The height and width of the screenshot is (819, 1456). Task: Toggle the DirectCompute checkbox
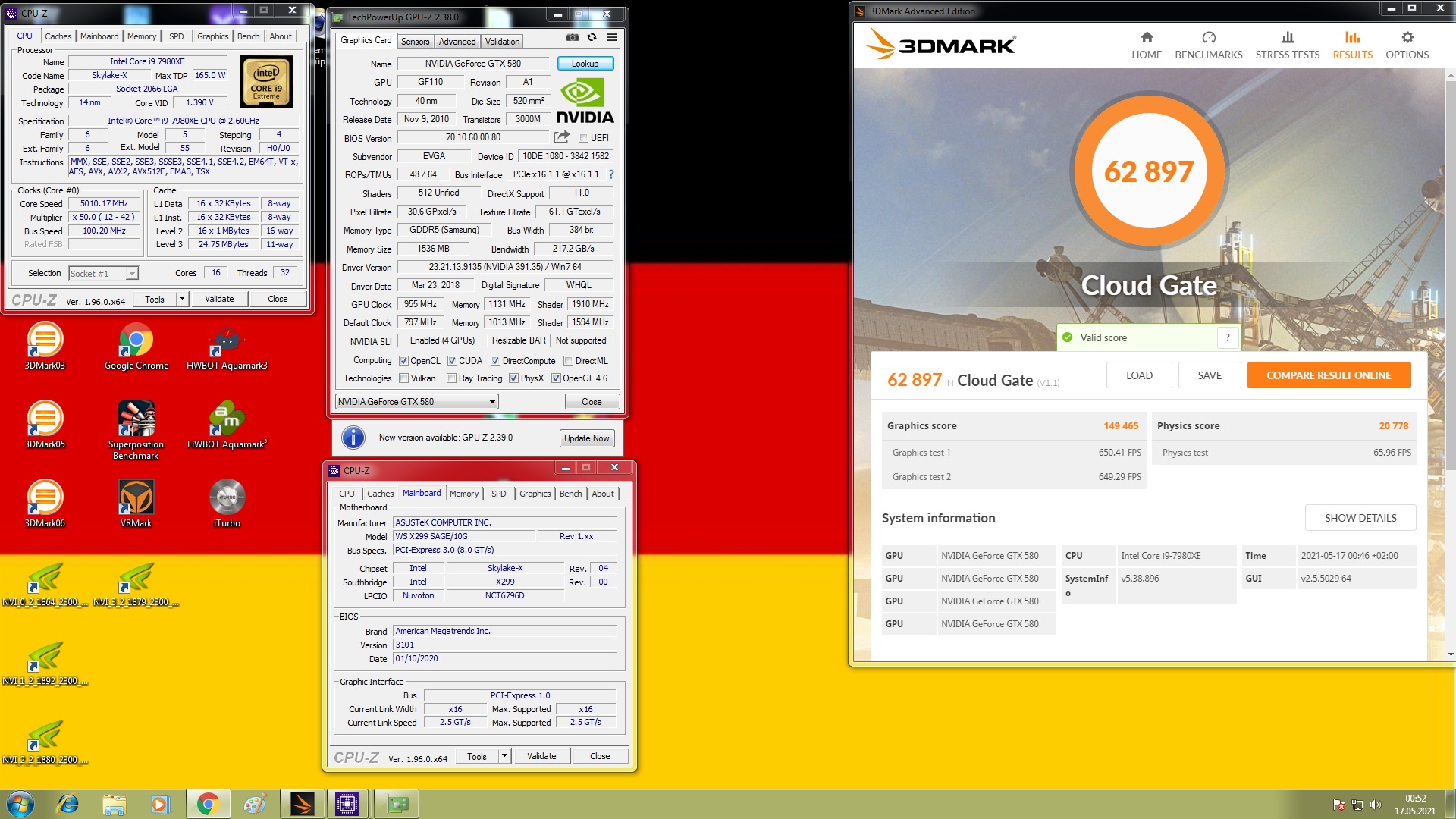coord(495,361)
